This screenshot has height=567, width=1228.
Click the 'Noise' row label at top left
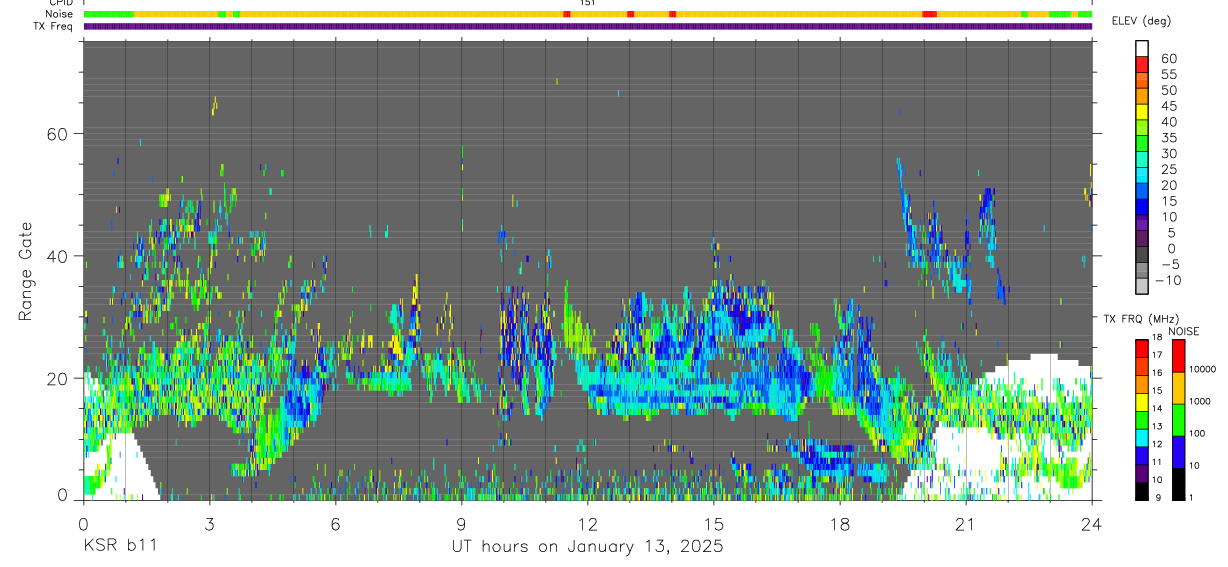click(x=61, y=14)
